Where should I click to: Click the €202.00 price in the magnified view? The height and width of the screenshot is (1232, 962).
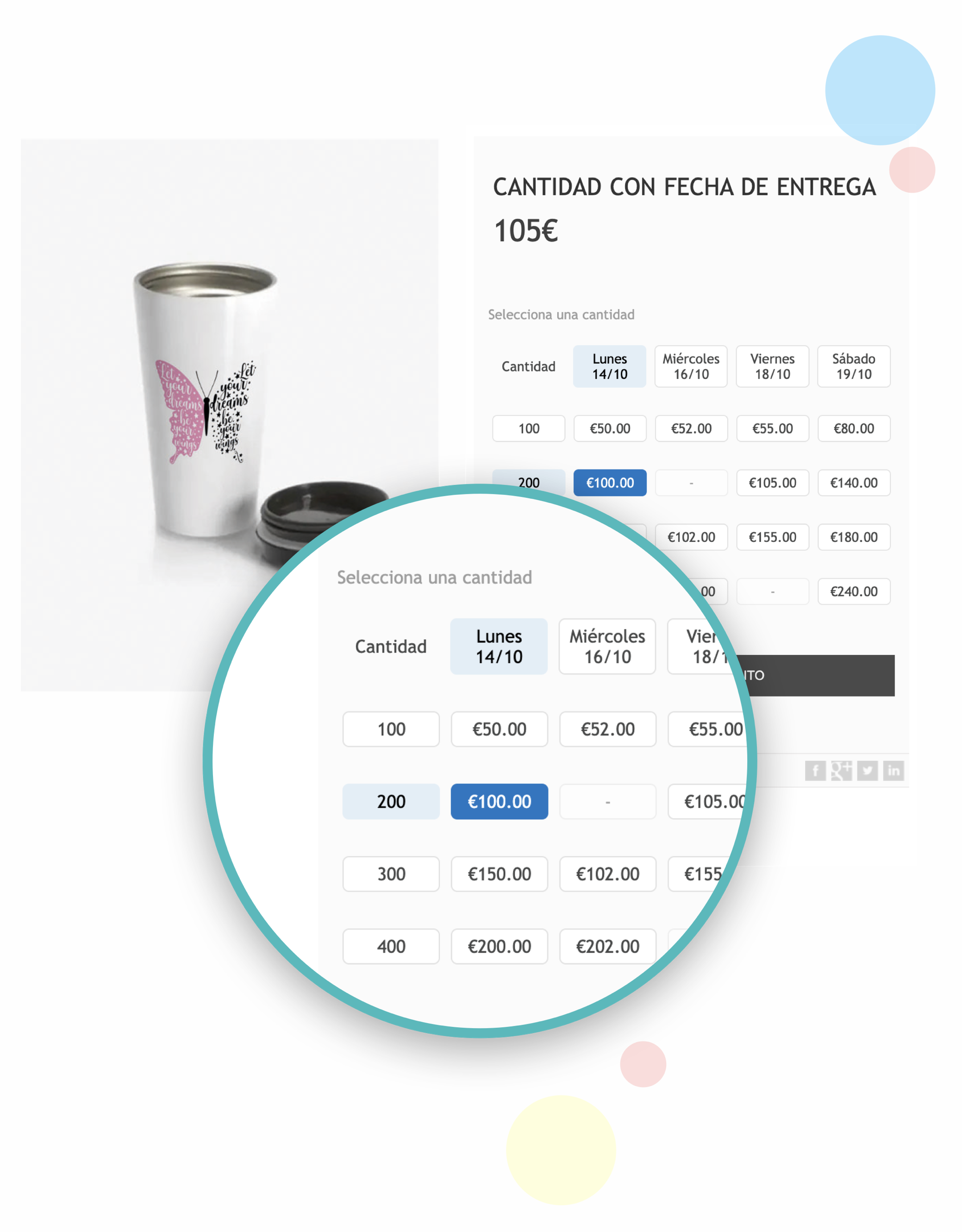click(x=607, y=946)
